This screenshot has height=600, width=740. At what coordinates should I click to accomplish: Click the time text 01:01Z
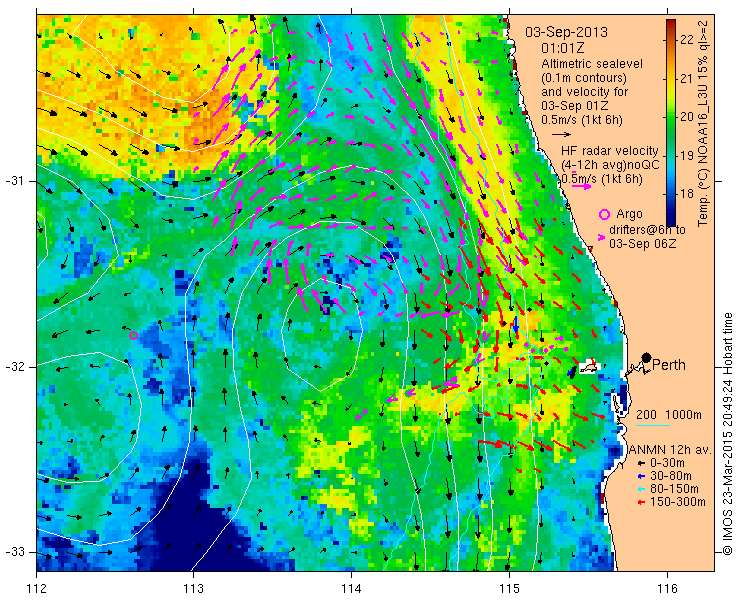click(x=563, y=48)
